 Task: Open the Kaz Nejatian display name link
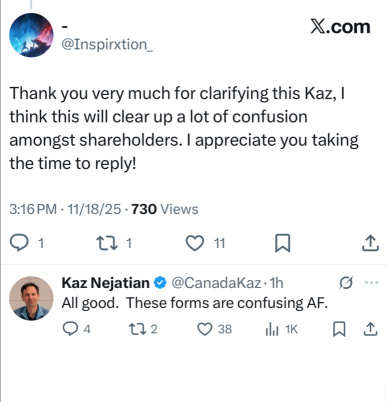point(105,283)
